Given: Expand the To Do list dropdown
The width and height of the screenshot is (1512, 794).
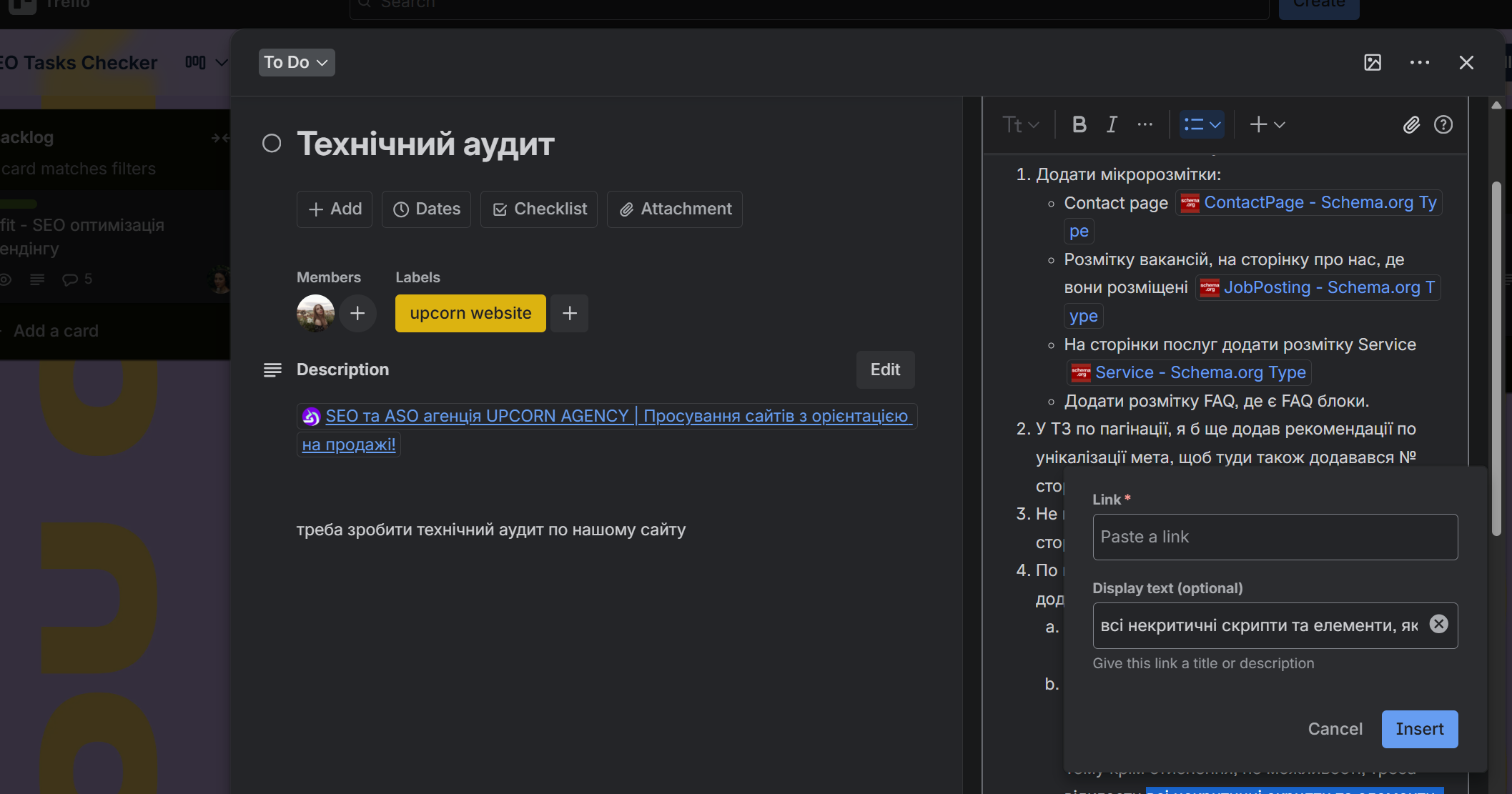Looking at the screenshot, I should pos(296,62).
